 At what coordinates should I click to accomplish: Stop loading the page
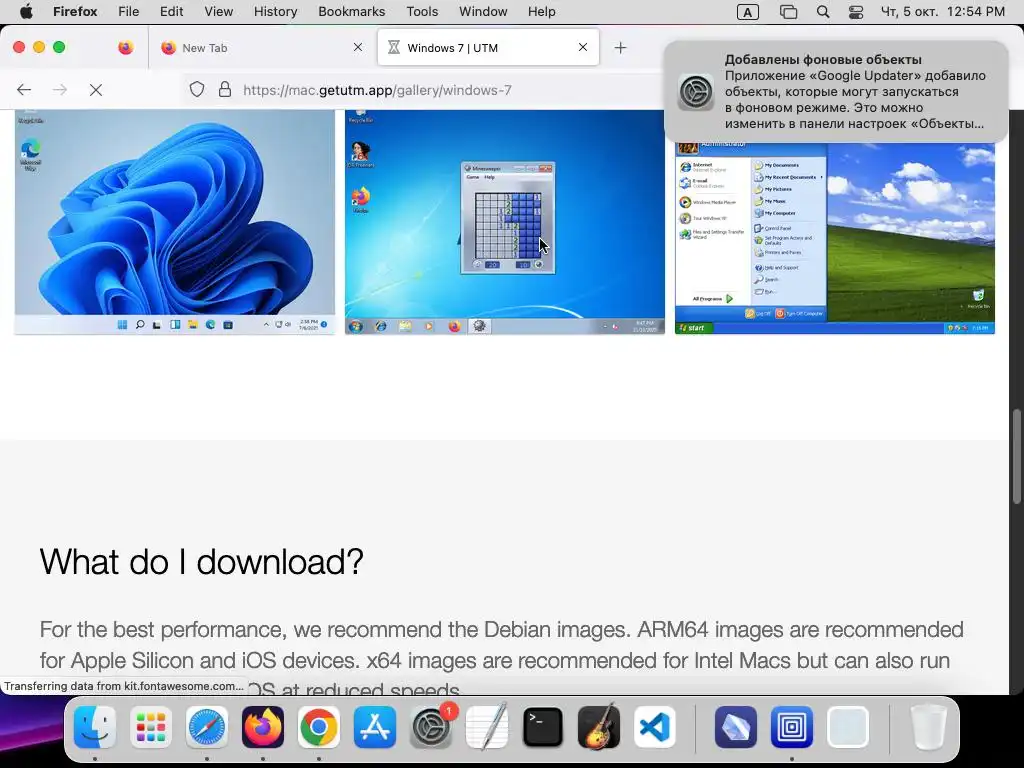[96, 89]
